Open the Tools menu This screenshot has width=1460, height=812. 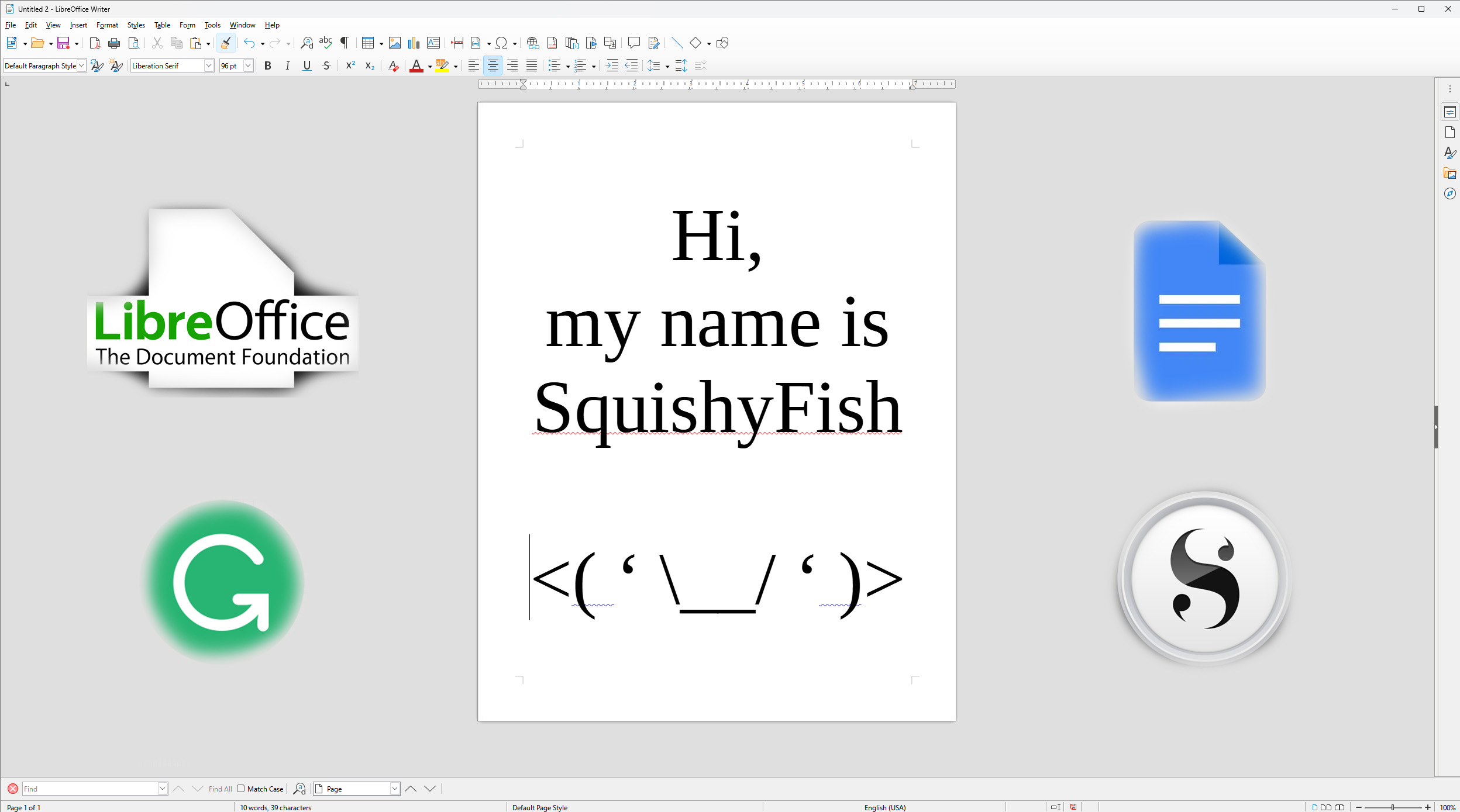tap(212, 25)
